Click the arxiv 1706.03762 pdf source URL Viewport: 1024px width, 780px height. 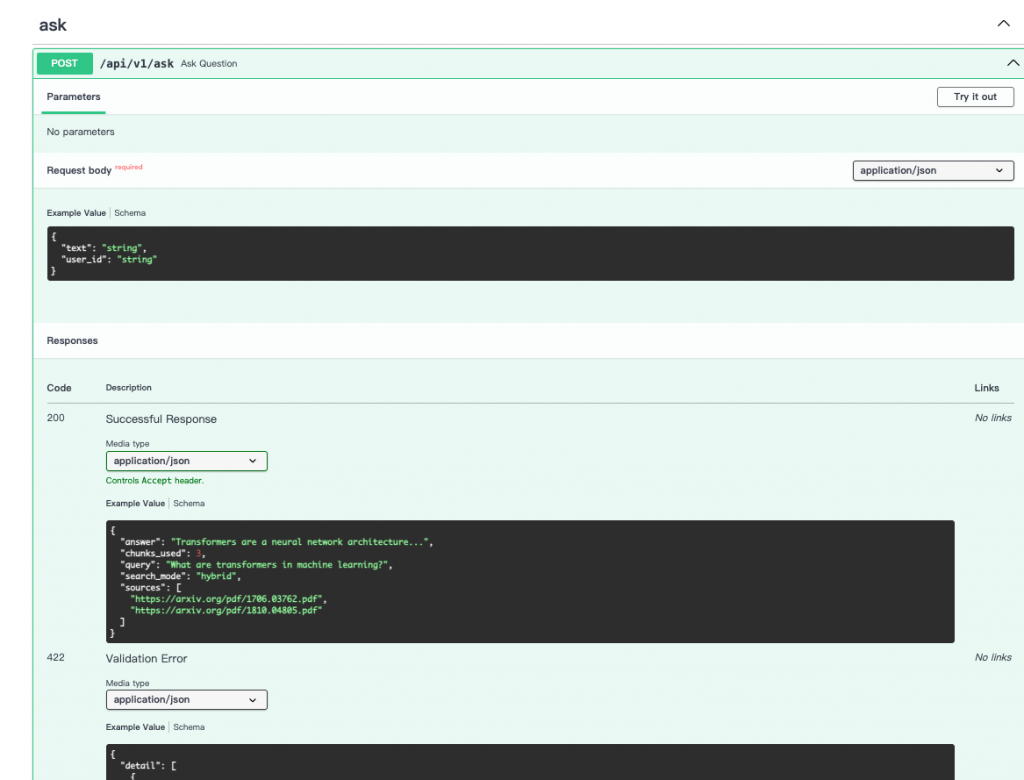coord(226,599)
